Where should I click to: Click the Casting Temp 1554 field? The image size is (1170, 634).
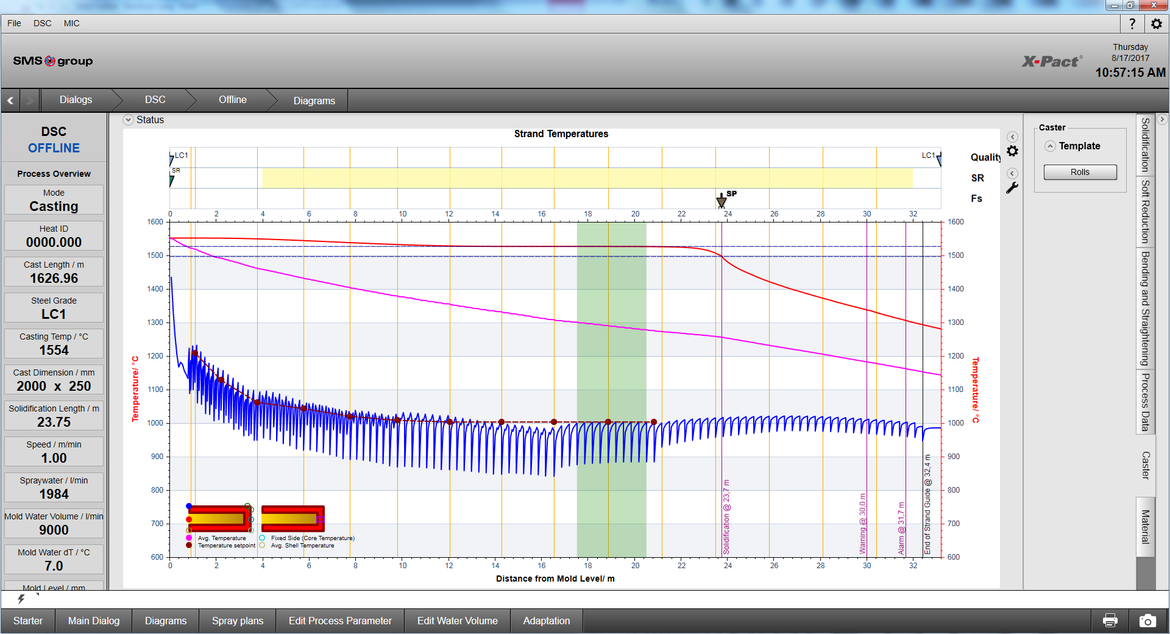[x=54, y=344]
